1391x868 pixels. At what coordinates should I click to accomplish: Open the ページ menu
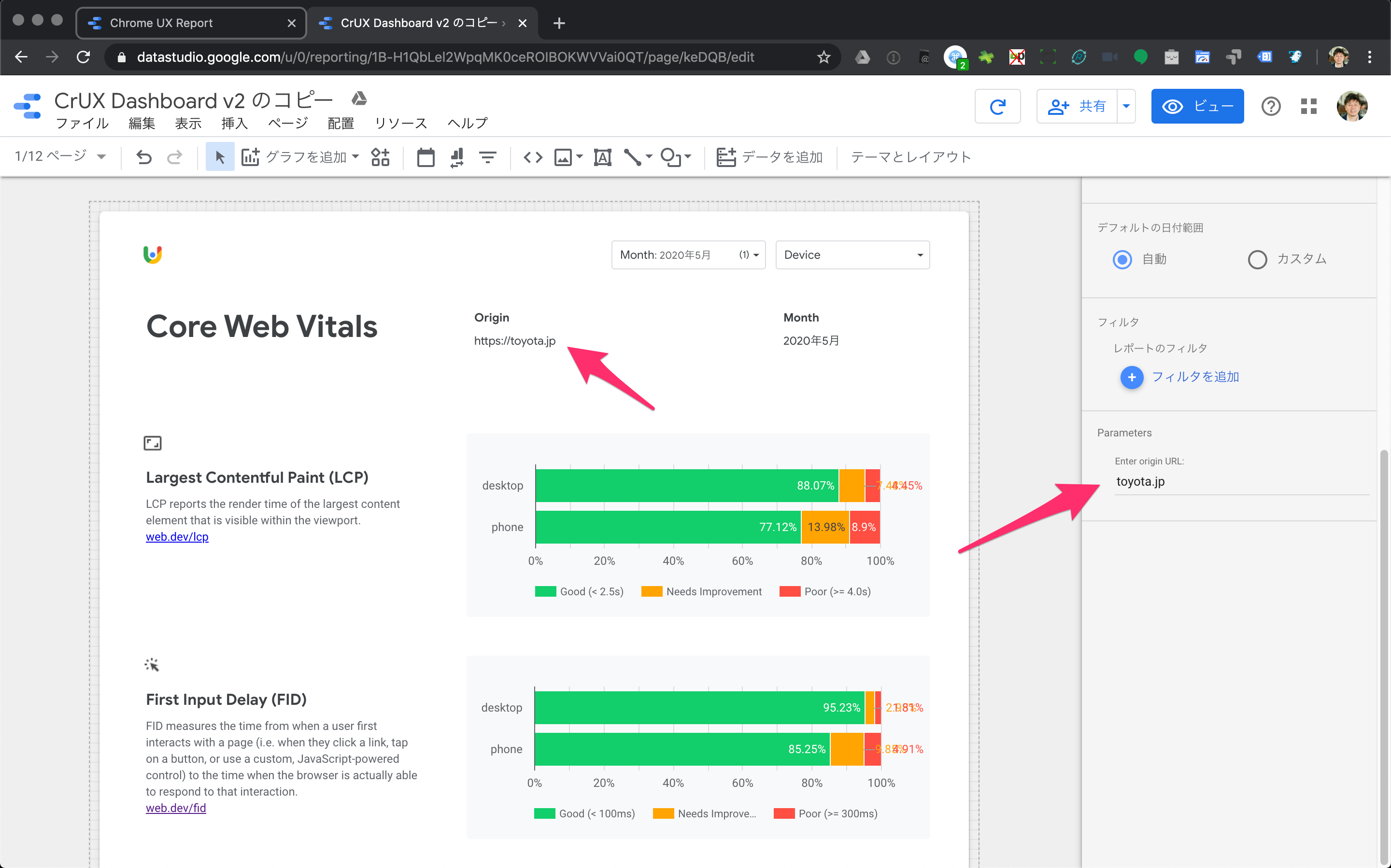coord(287,123)
